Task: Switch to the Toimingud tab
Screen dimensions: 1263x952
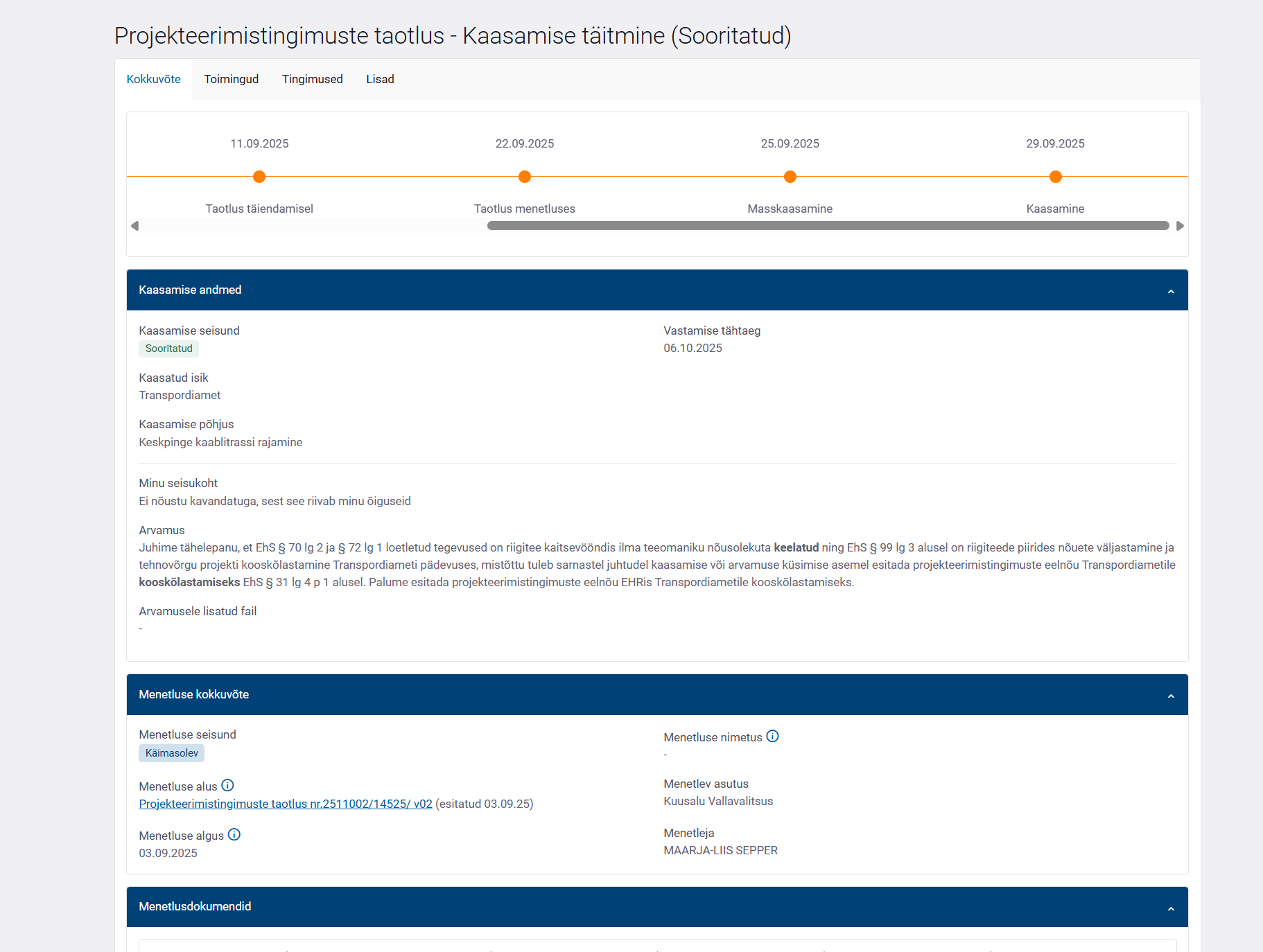Action: click(231, 79)
